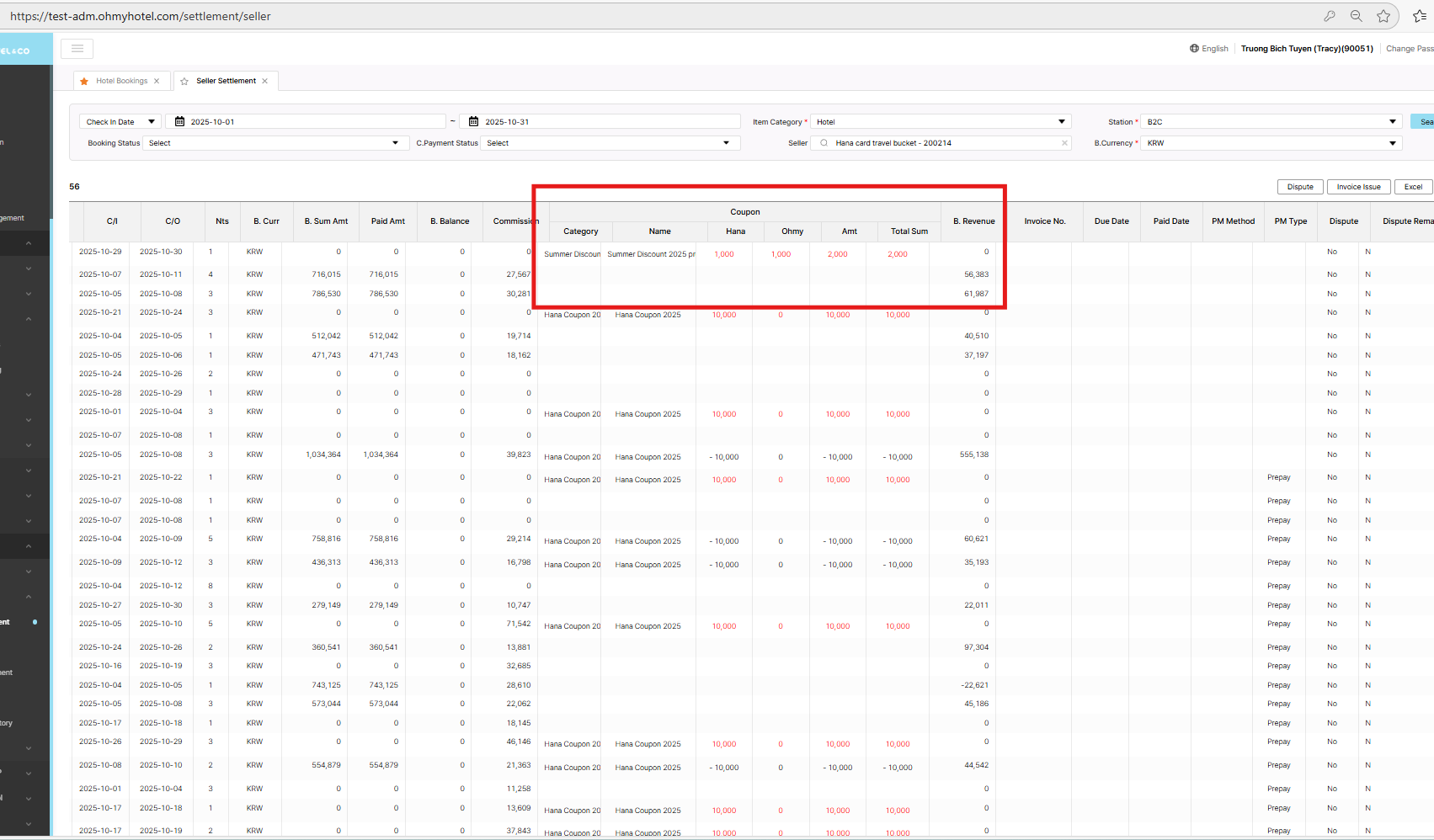Open calendar for end date 2025-10-31
The image size is (1434, 840).
[x=473, y=122]
